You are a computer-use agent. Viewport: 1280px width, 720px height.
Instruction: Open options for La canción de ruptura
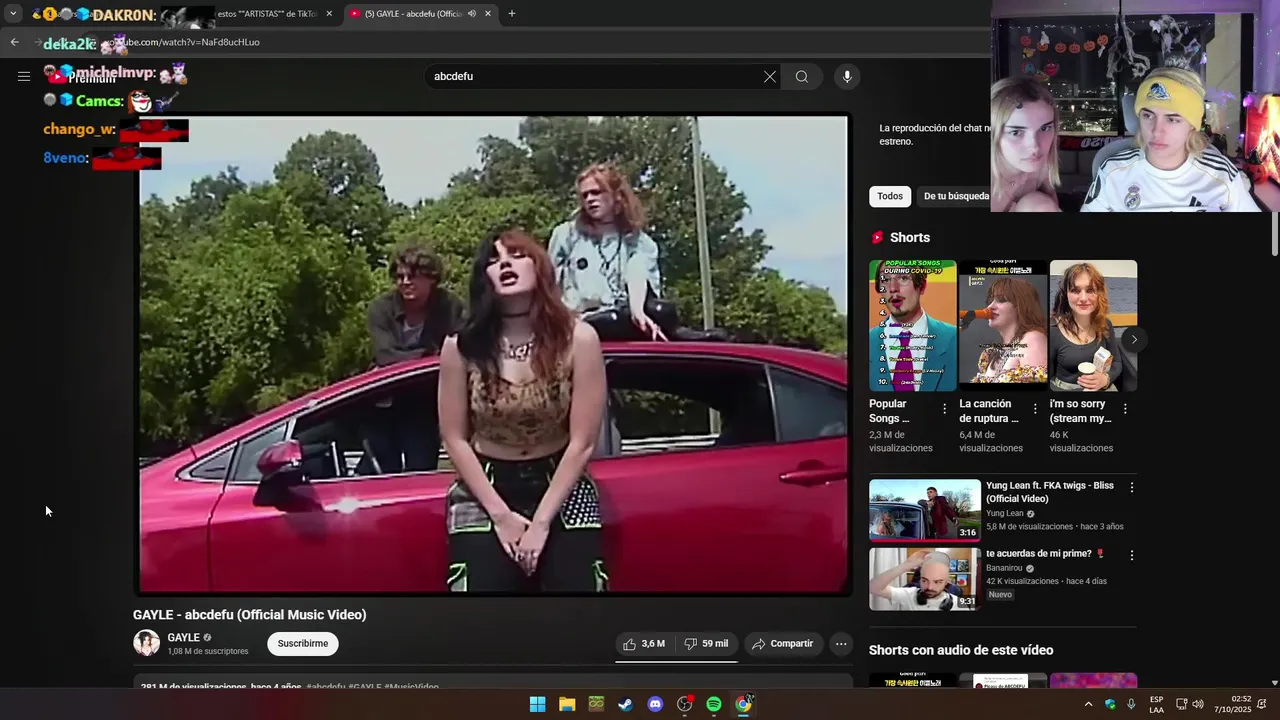coord(1035,409)
